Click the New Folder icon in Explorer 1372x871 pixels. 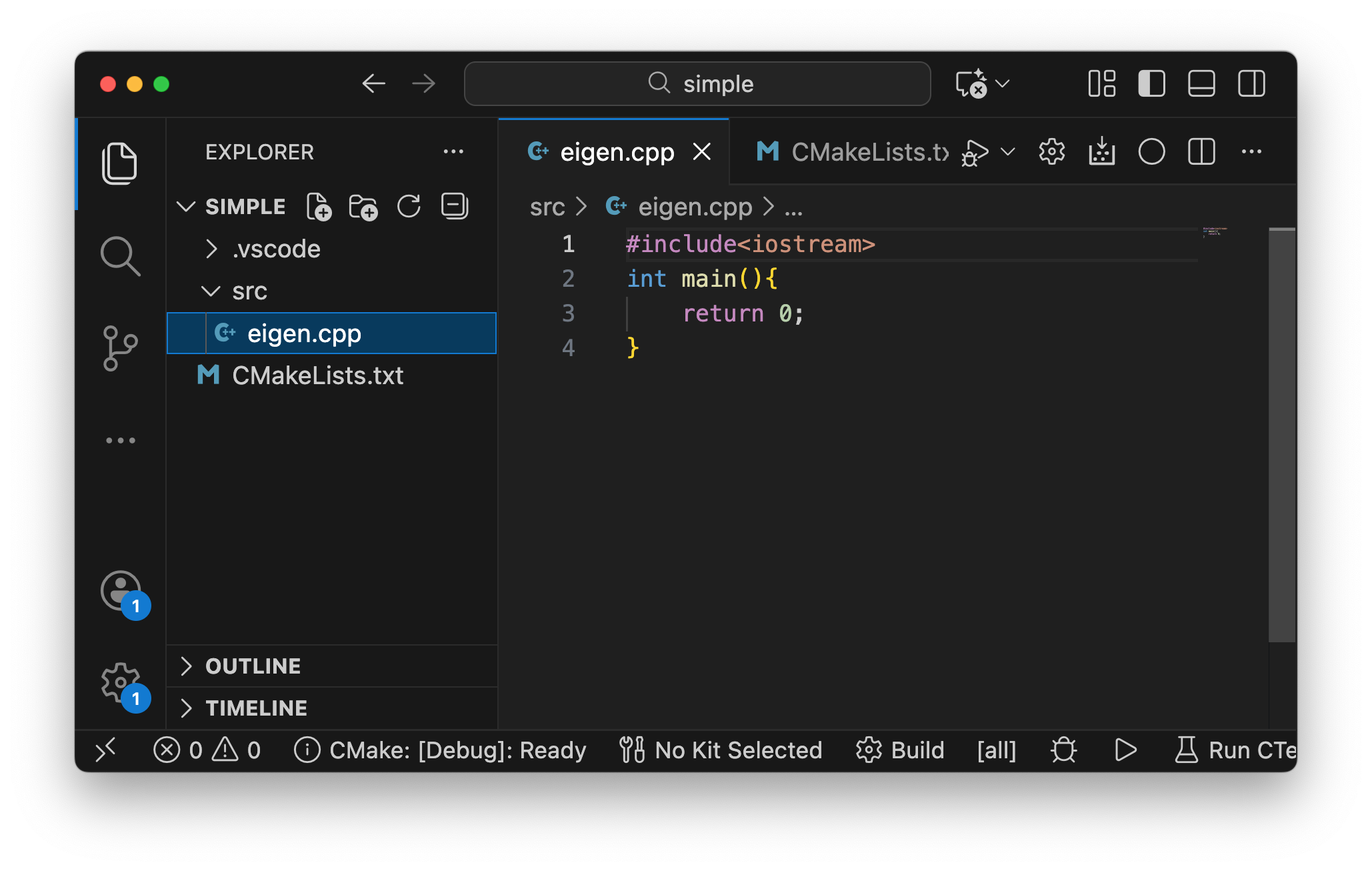(363, 207)
